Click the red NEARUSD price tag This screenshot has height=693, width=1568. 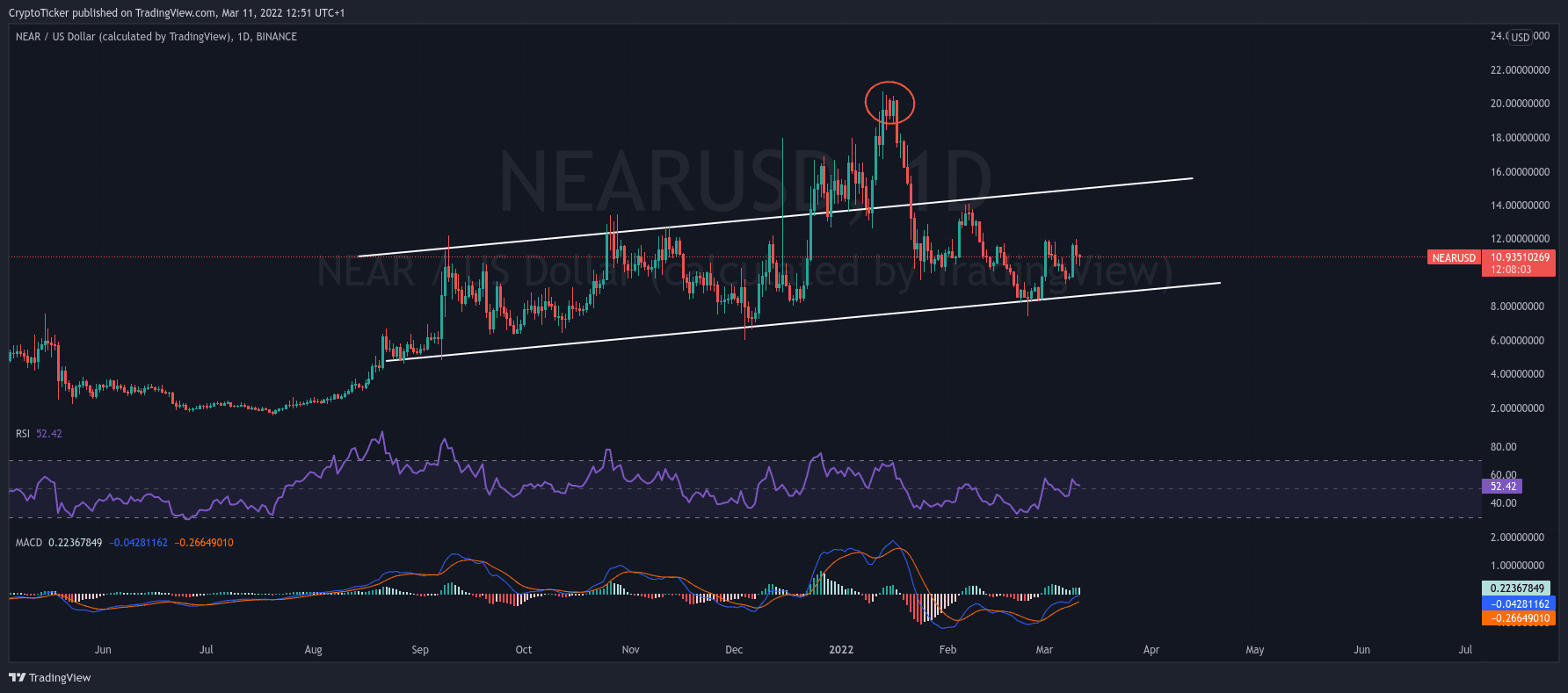click(1454, 258)
